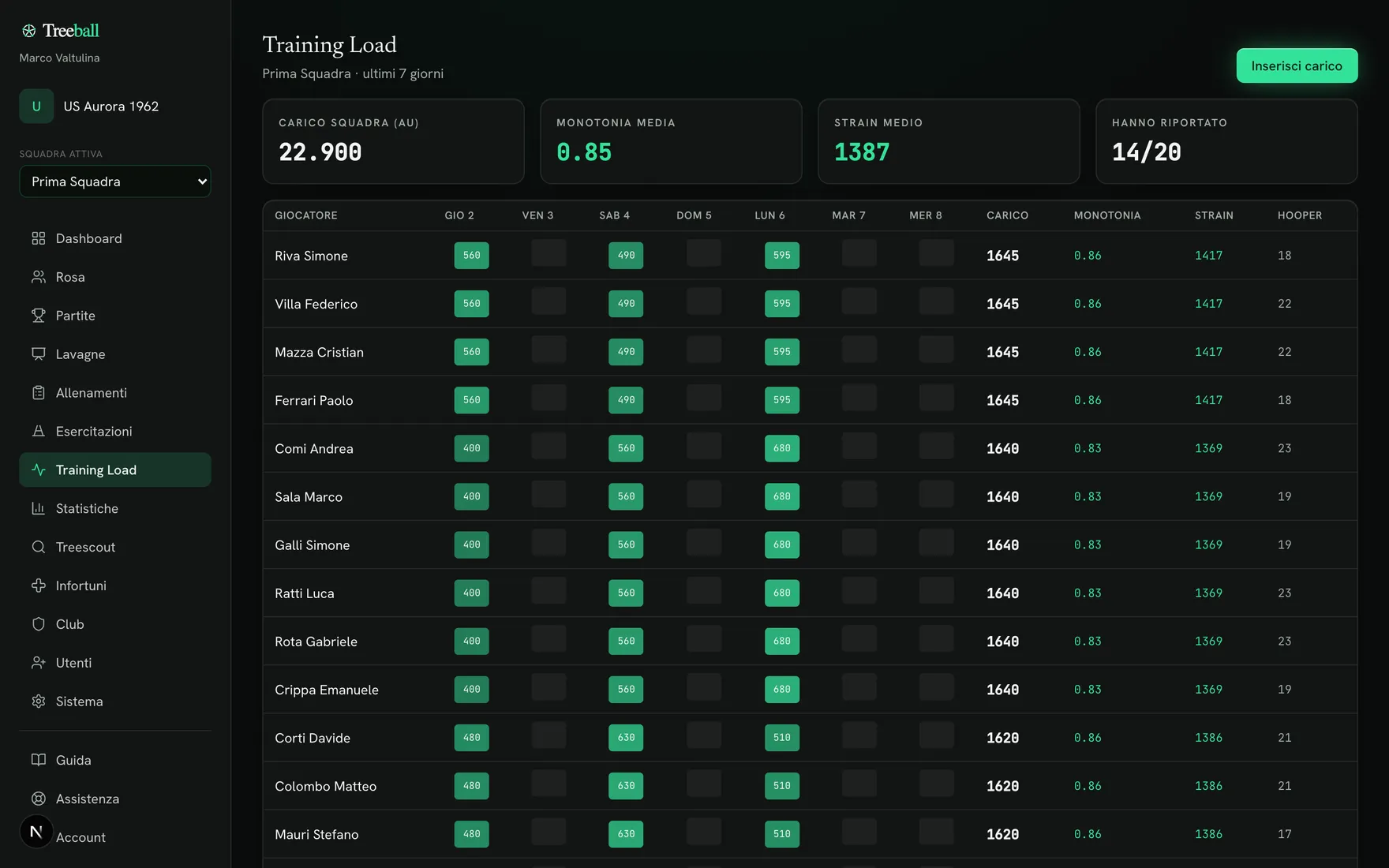Click the Monotonia Media value 0.85
This screenshot has height=868, width=1389.
(x=584, y=152)
